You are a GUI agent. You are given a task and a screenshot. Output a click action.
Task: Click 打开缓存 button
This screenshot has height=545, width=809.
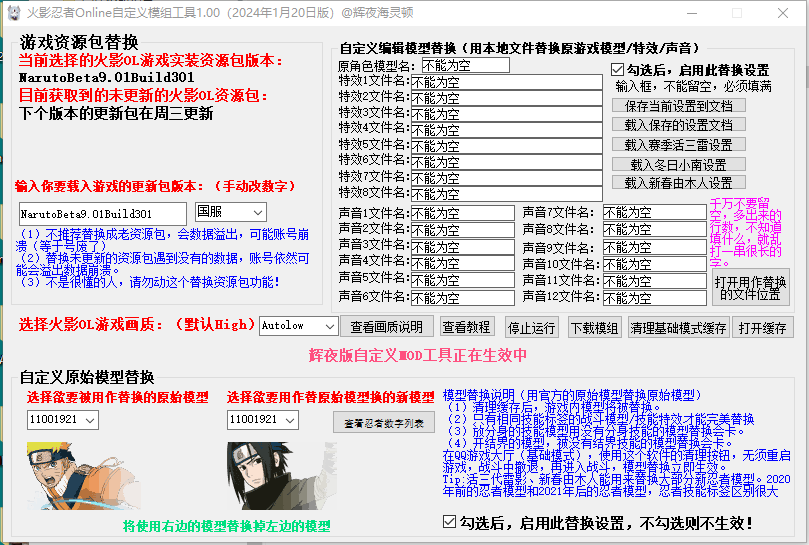[x=763, y=328]
